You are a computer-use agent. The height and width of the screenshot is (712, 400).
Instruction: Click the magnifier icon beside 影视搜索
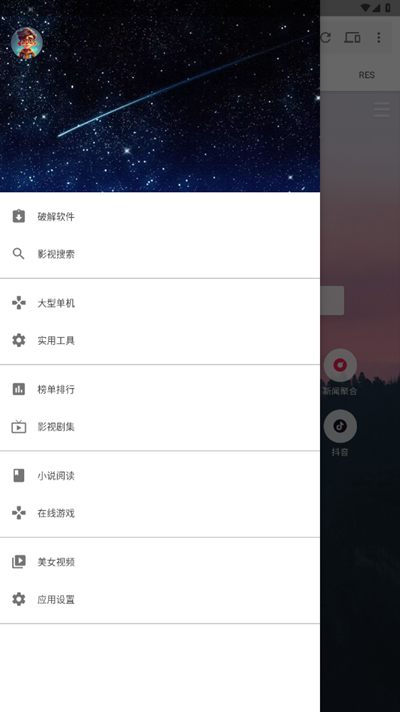coord(19,254)
